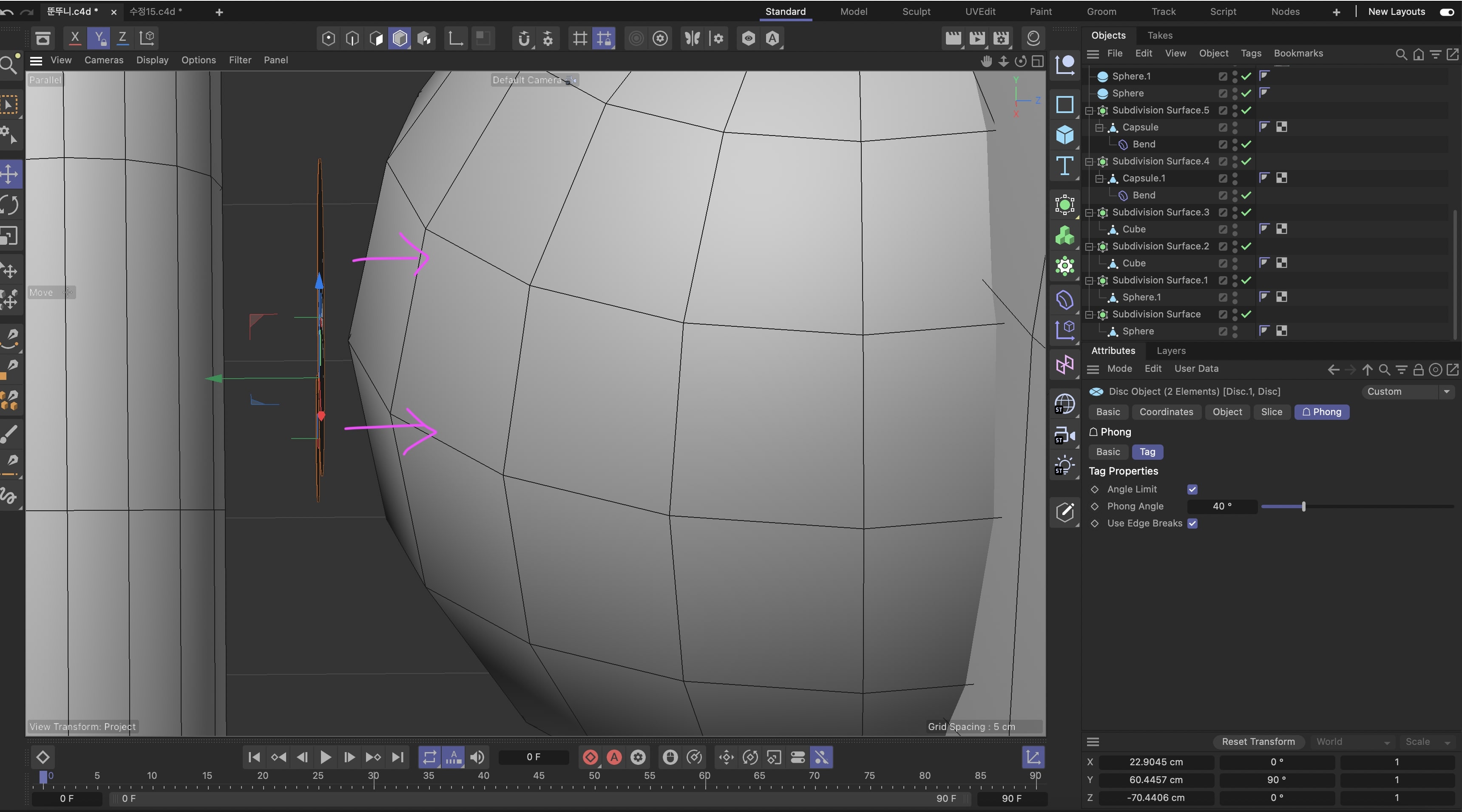Collapse the bottom Subdivision Surface node

[1089, 315]
